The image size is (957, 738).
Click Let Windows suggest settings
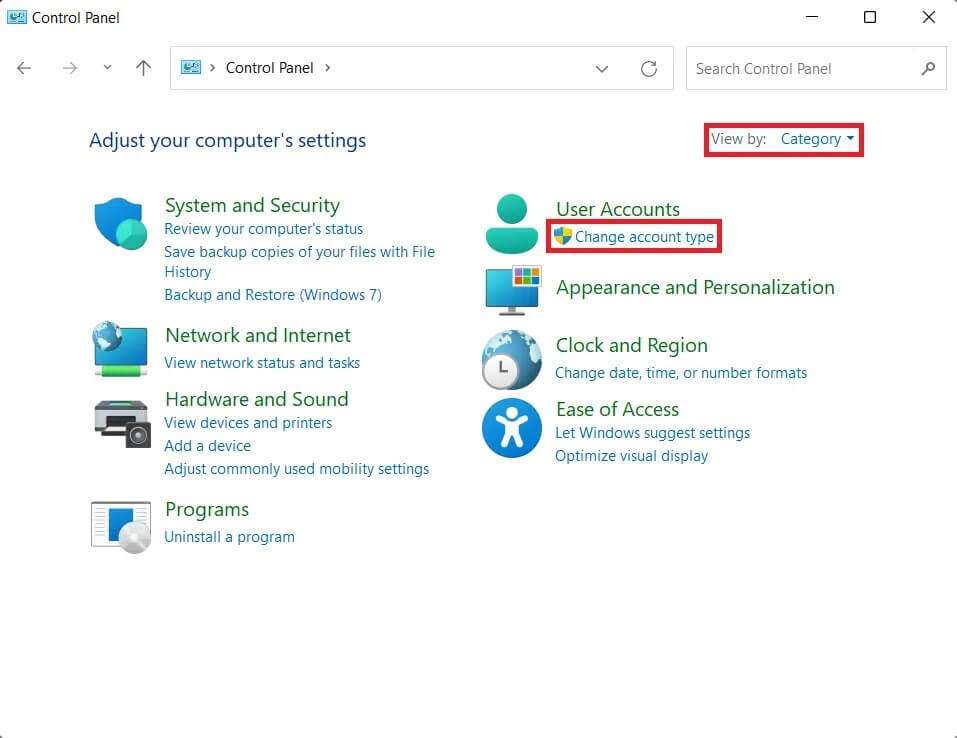coord(652,433)
